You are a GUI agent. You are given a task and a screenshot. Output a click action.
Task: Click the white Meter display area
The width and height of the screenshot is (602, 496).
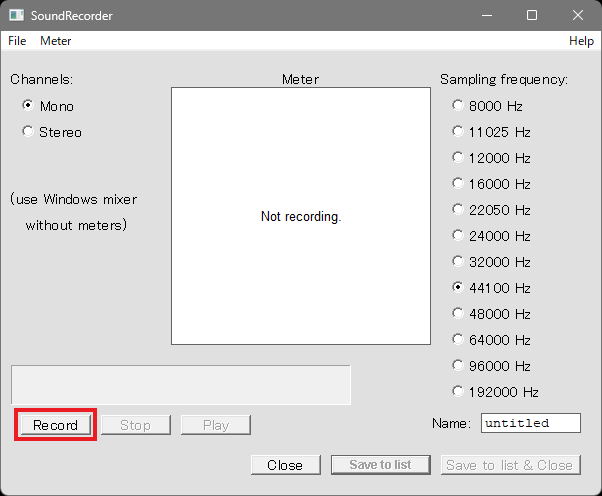301,216
